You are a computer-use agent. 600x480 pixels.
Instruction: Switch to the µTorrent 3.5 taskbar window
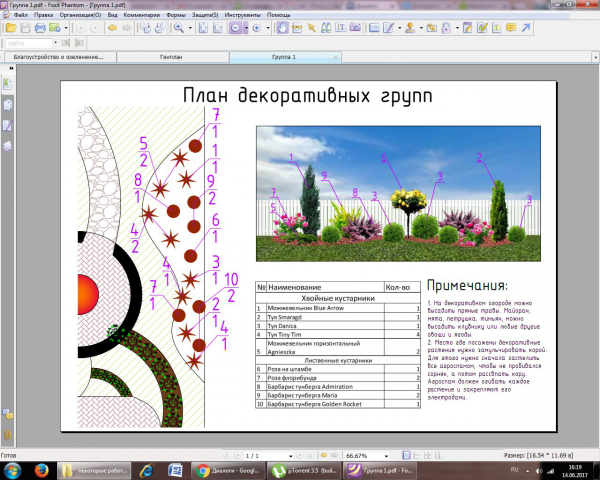pyautogui.click(x=304, y=470)
